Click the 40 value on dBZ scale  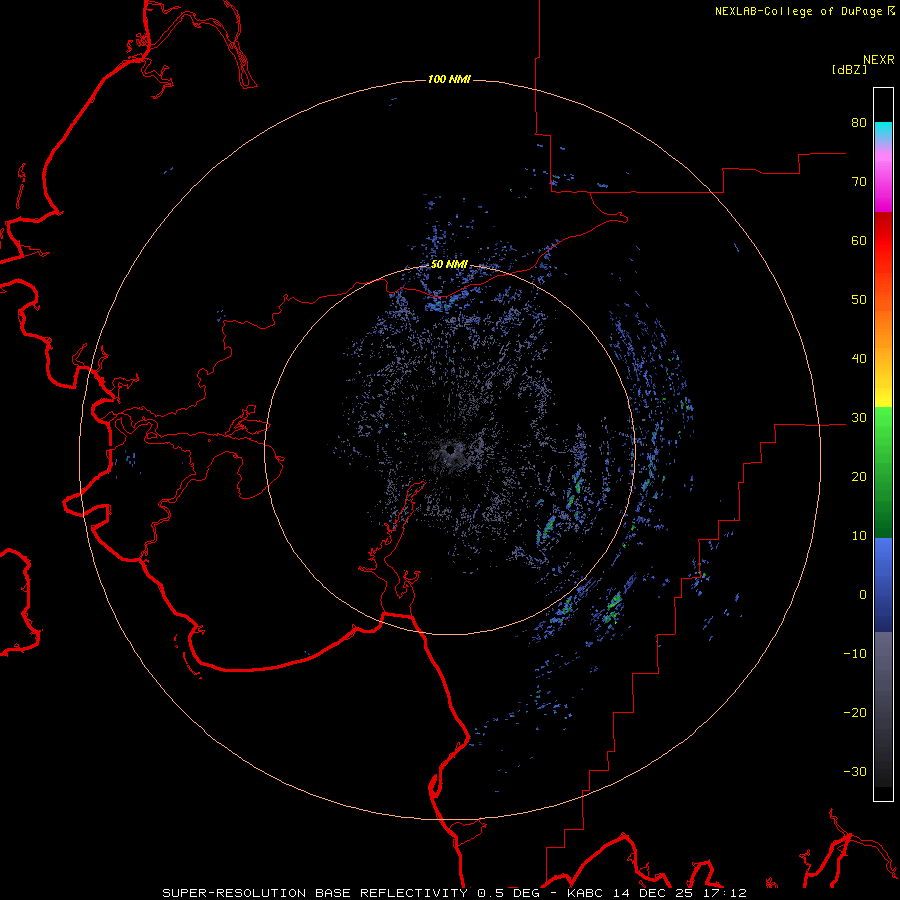coord(859,359)
